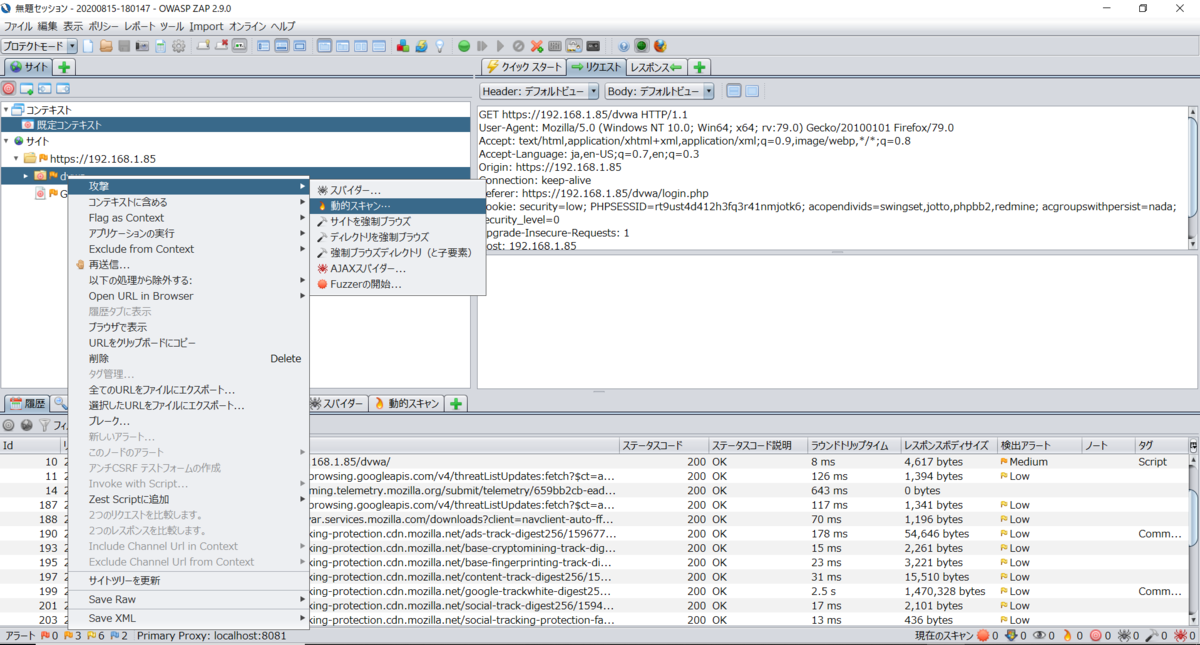1200x645 pixels.
Task: Click the green plus next to Response tab
Action: (699, 67)
